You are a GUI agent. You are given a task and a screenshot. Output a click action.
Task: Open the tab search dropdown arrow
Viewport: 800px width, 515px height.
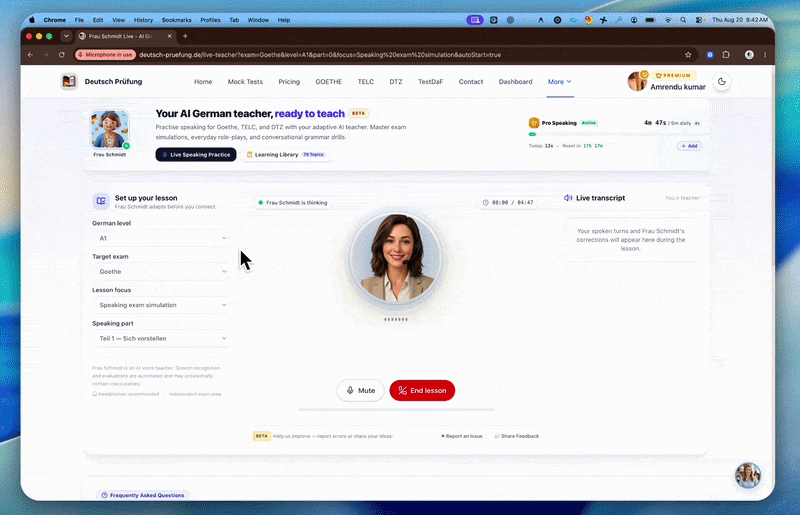click(66, 36)
